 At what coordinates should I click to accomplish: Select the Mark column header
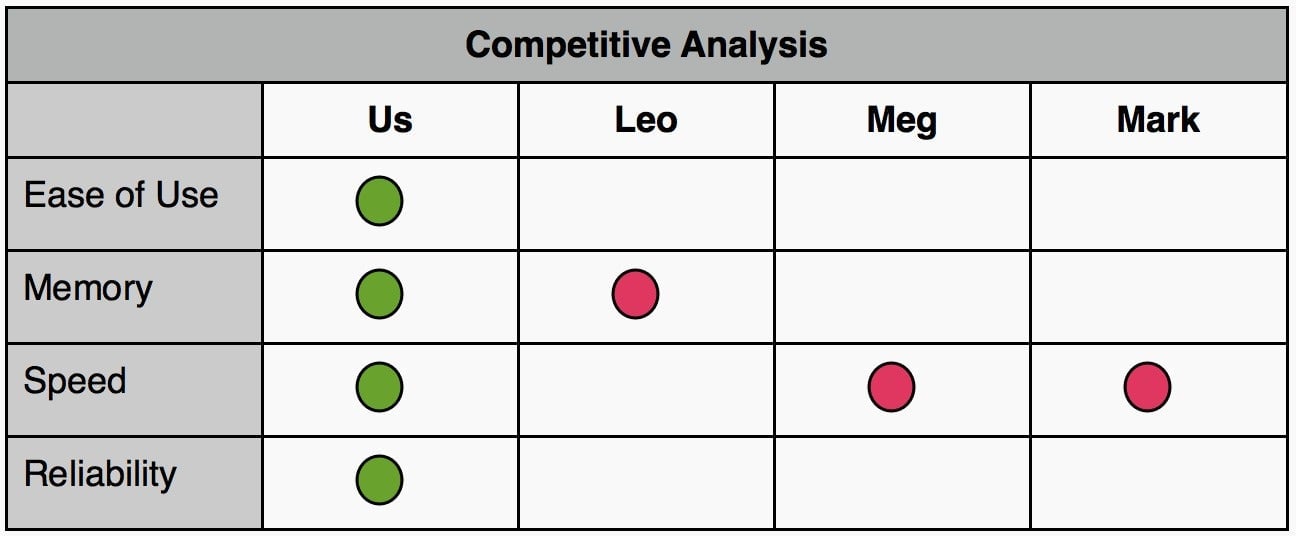tap(1158, 120)
